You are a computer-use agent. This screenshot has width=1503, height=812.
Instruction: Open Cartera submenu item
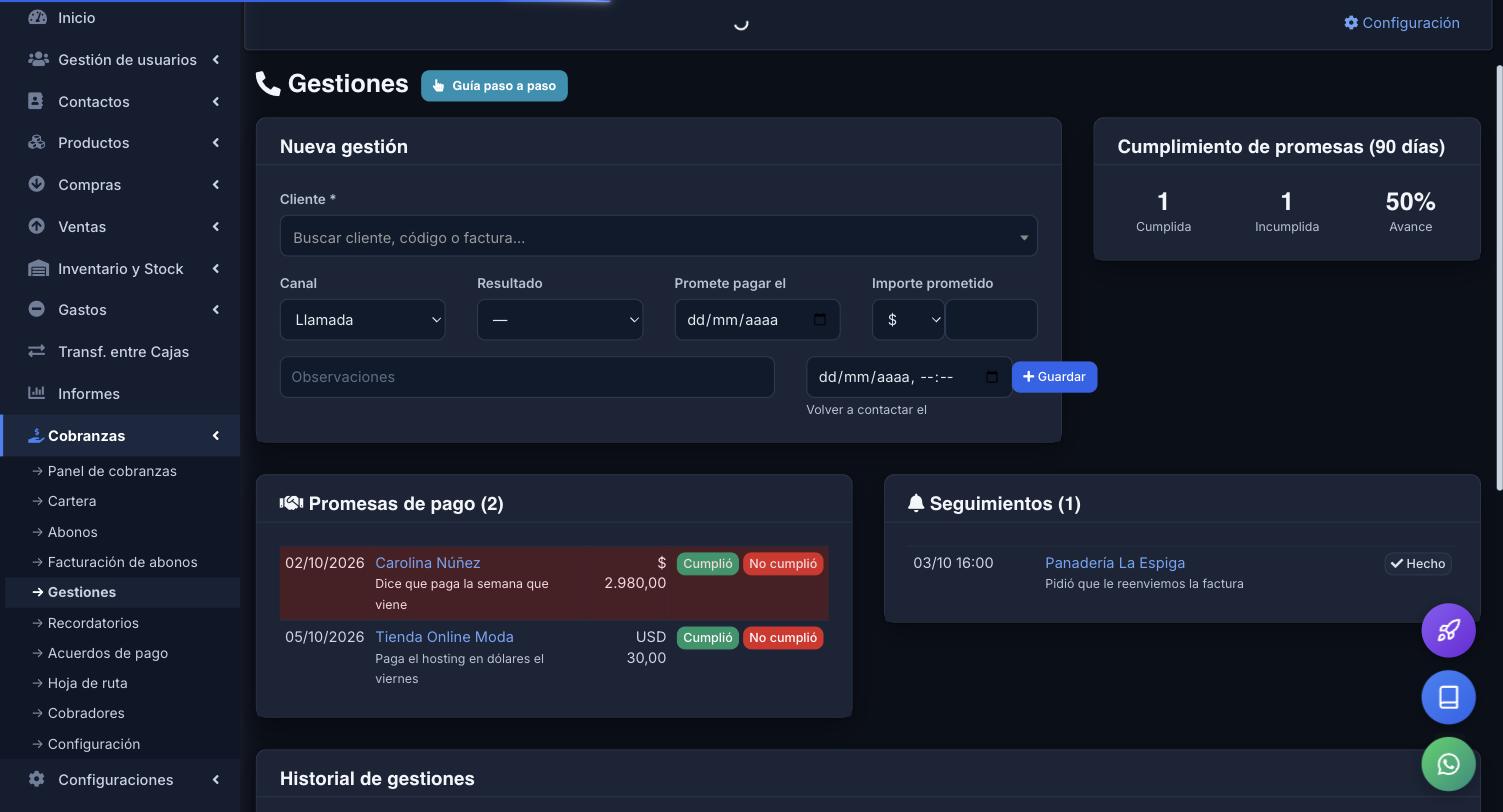click(x=72, y=501)
